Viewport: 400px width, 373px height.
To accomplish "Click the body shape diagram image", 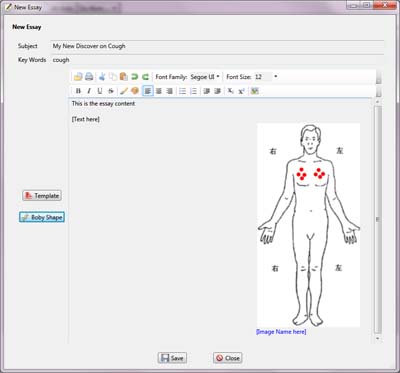I will [x=308, y=225].
